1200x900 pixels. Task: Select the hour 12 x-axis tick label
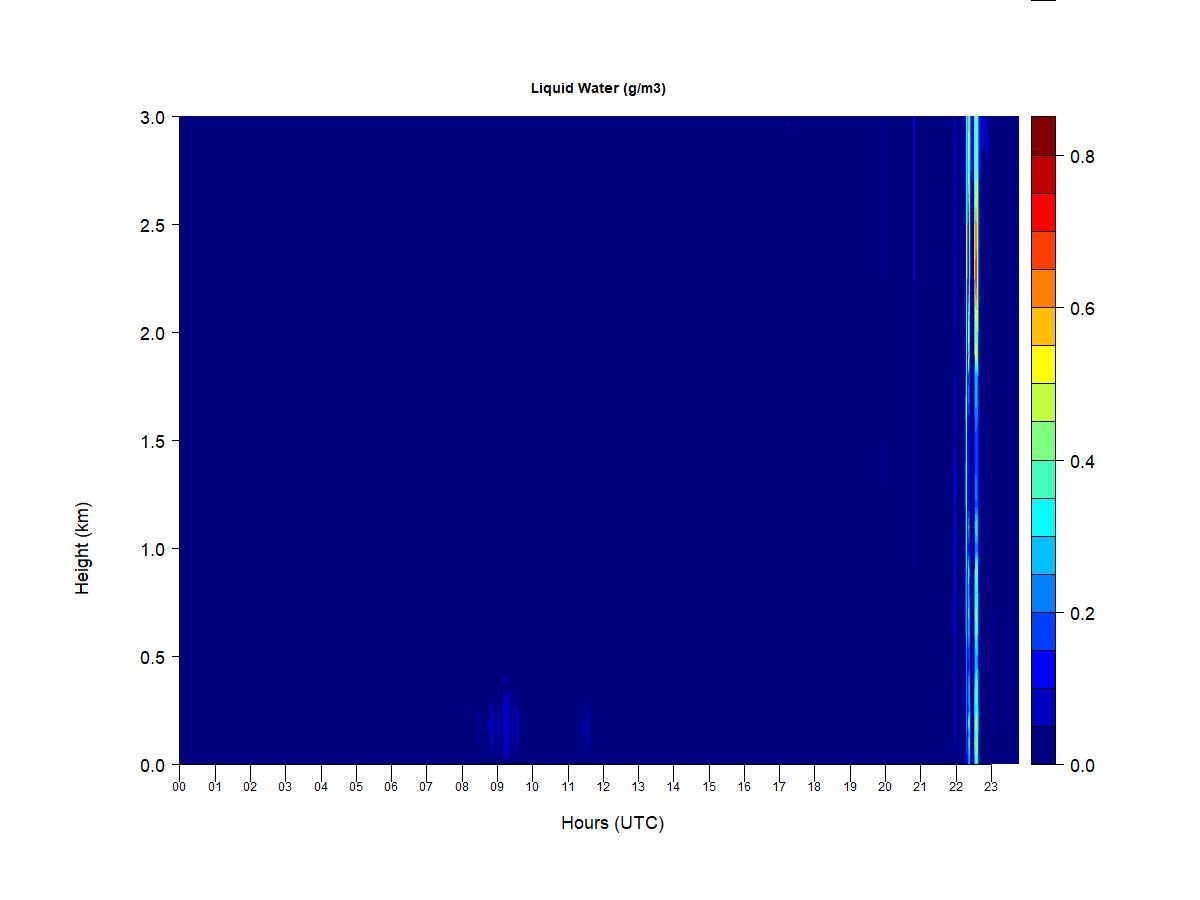pyautogui.click(x=603, y=787)
